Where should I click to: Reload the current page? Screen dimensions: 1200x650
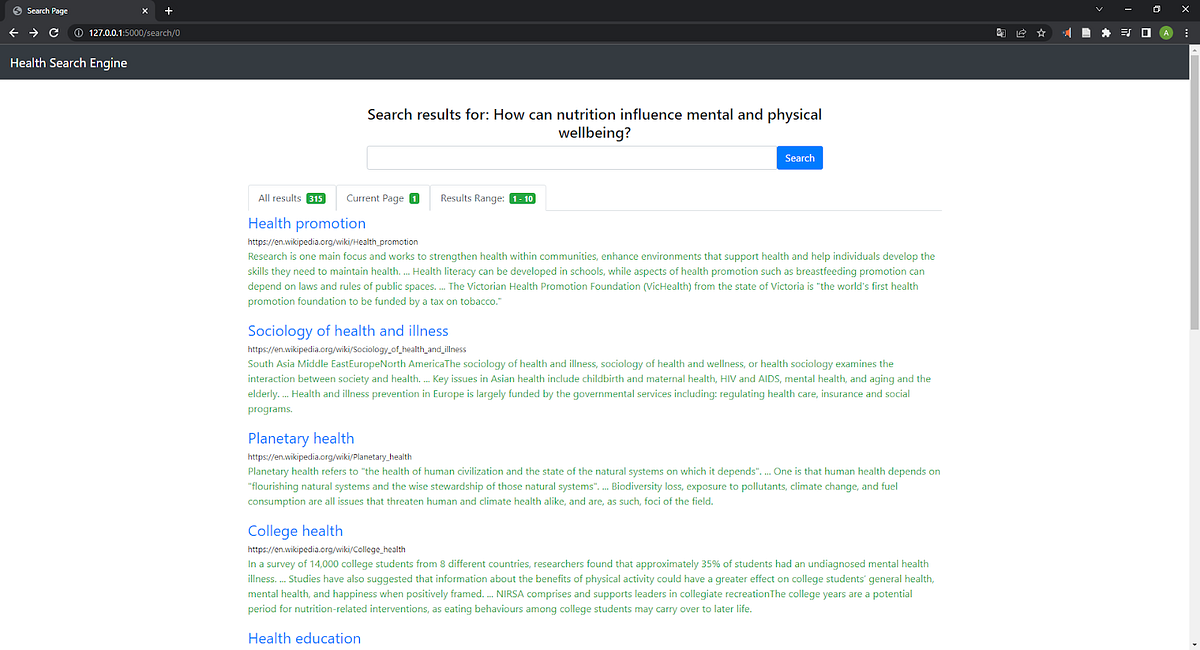tap(53, 32)
